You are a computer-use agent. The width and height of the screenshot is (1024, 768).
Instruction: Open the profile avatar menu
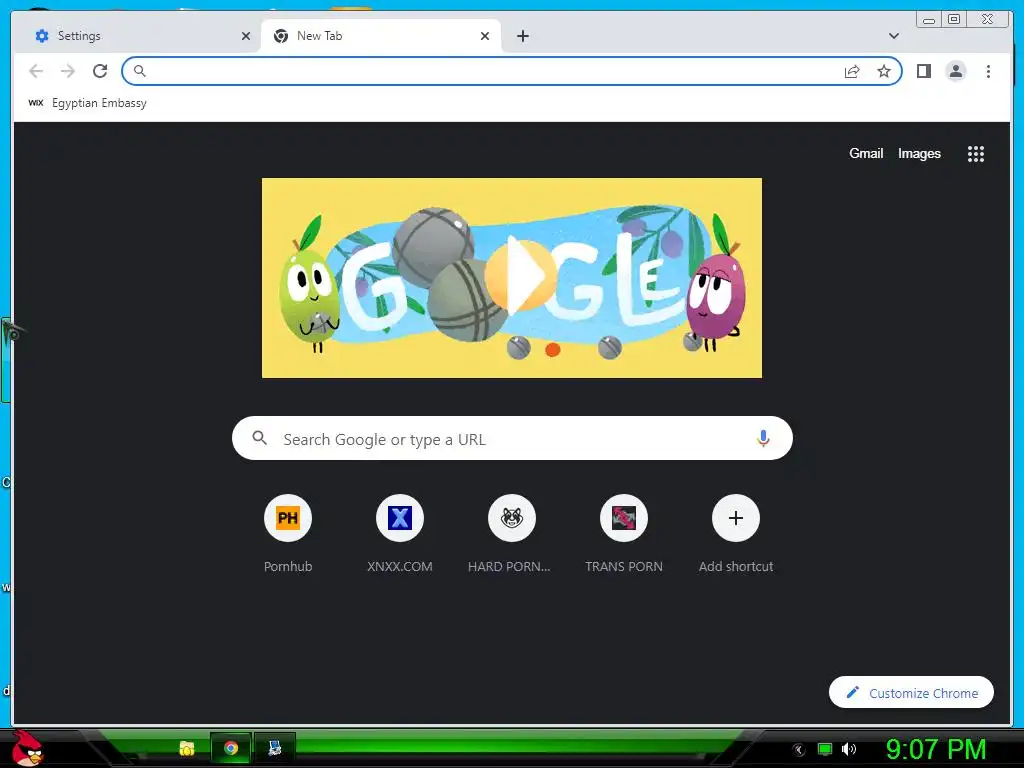point(955,71)
